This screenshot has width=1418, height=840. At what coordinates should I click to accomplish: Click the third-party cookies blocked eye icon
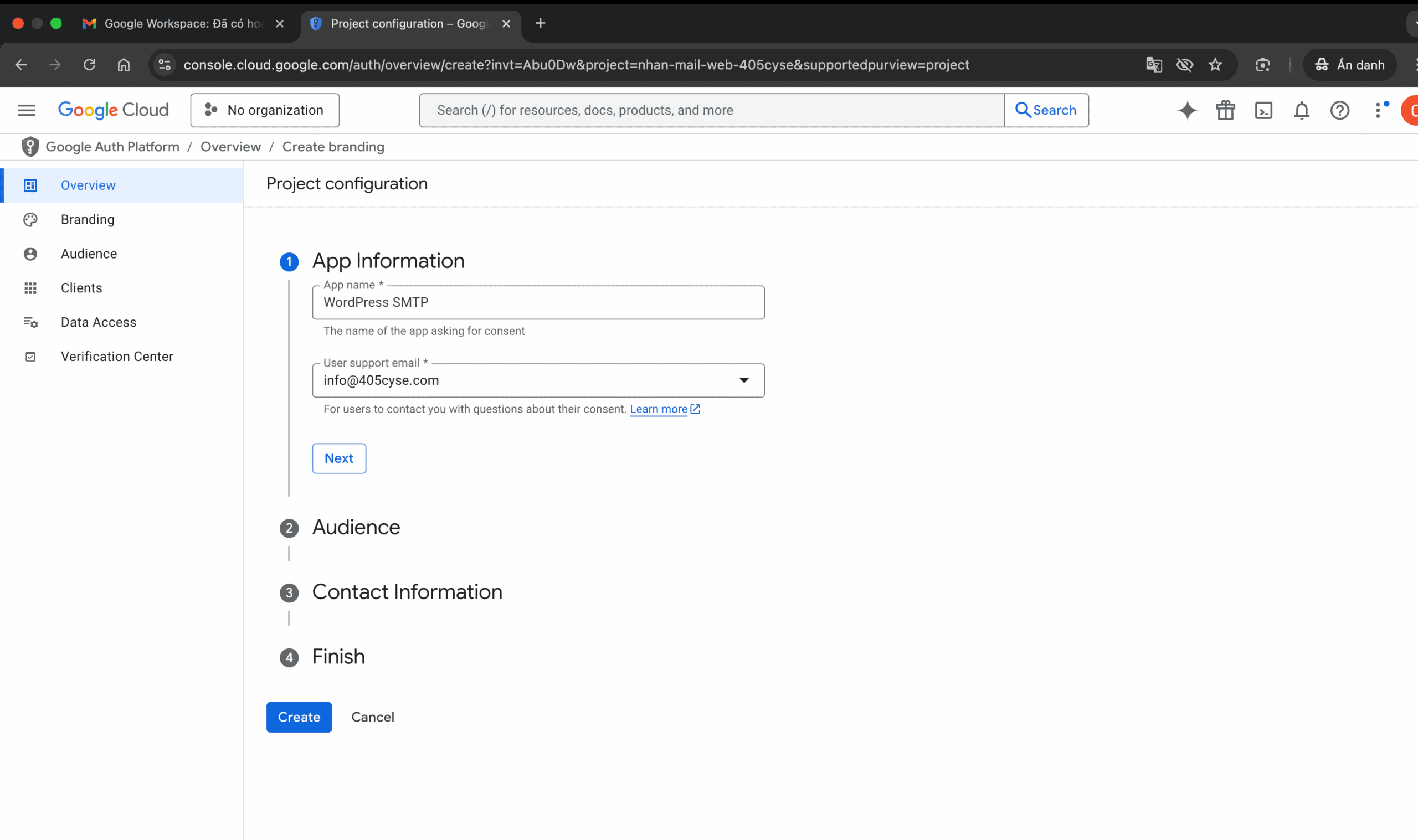pos(1185,65)
